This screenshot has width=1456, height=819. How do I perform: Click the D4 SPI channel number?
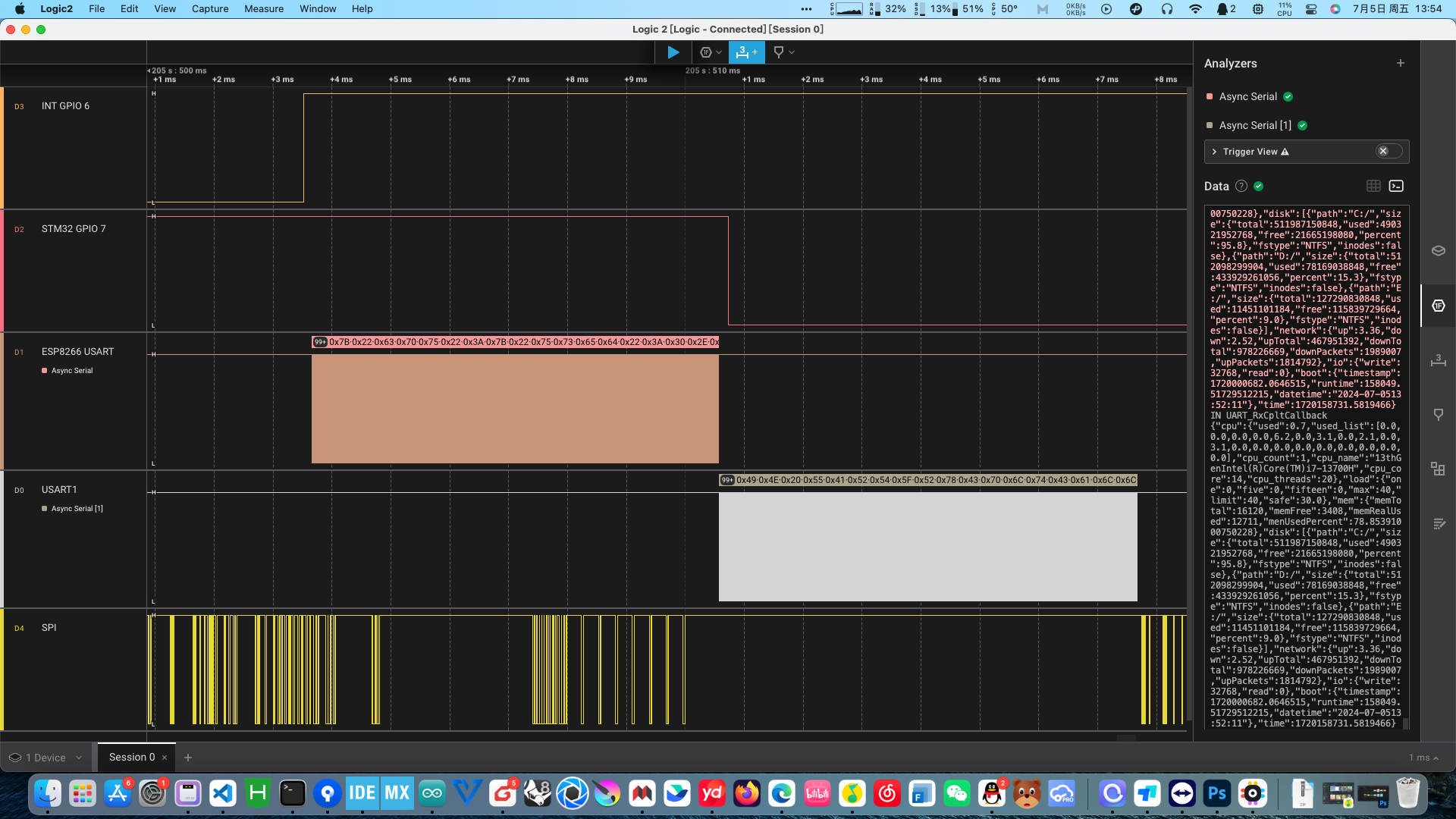point(19,629)
